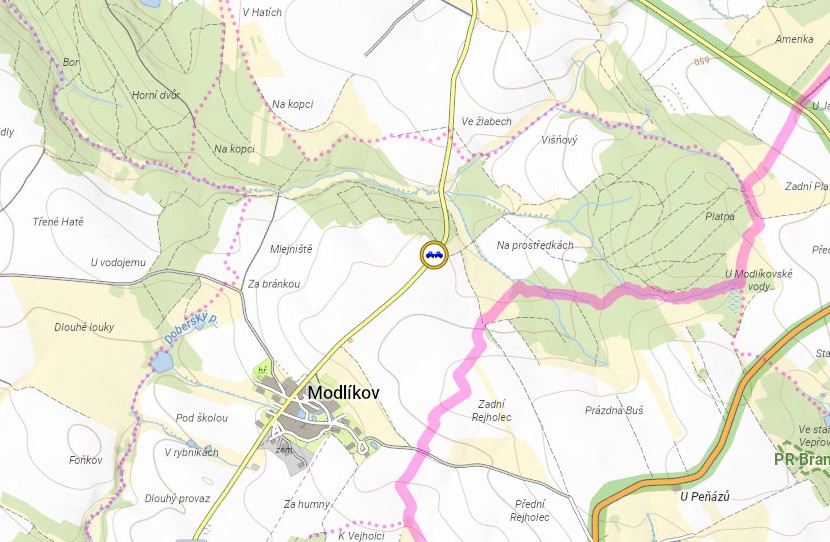This screenshot has width=830, height=542.
Task: Select the blue pond near Dlouhé louky
Action: (x=162, y=362)
